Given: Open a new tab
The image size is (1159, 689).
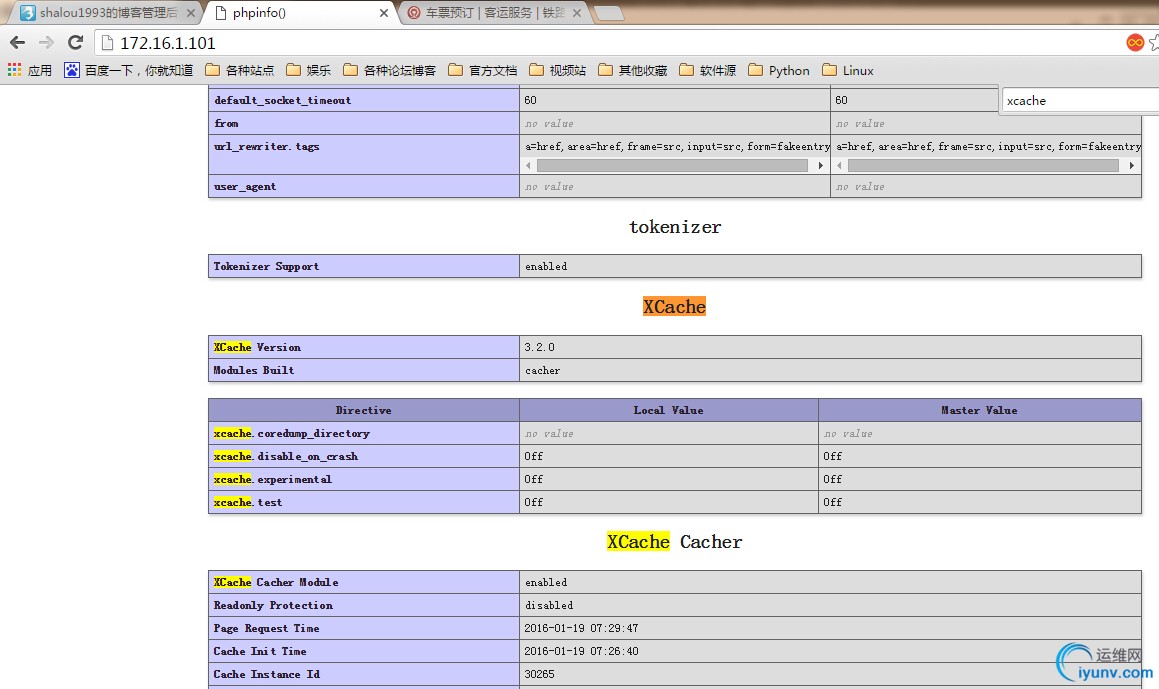Looking at the screenshot, I should 608,14.
